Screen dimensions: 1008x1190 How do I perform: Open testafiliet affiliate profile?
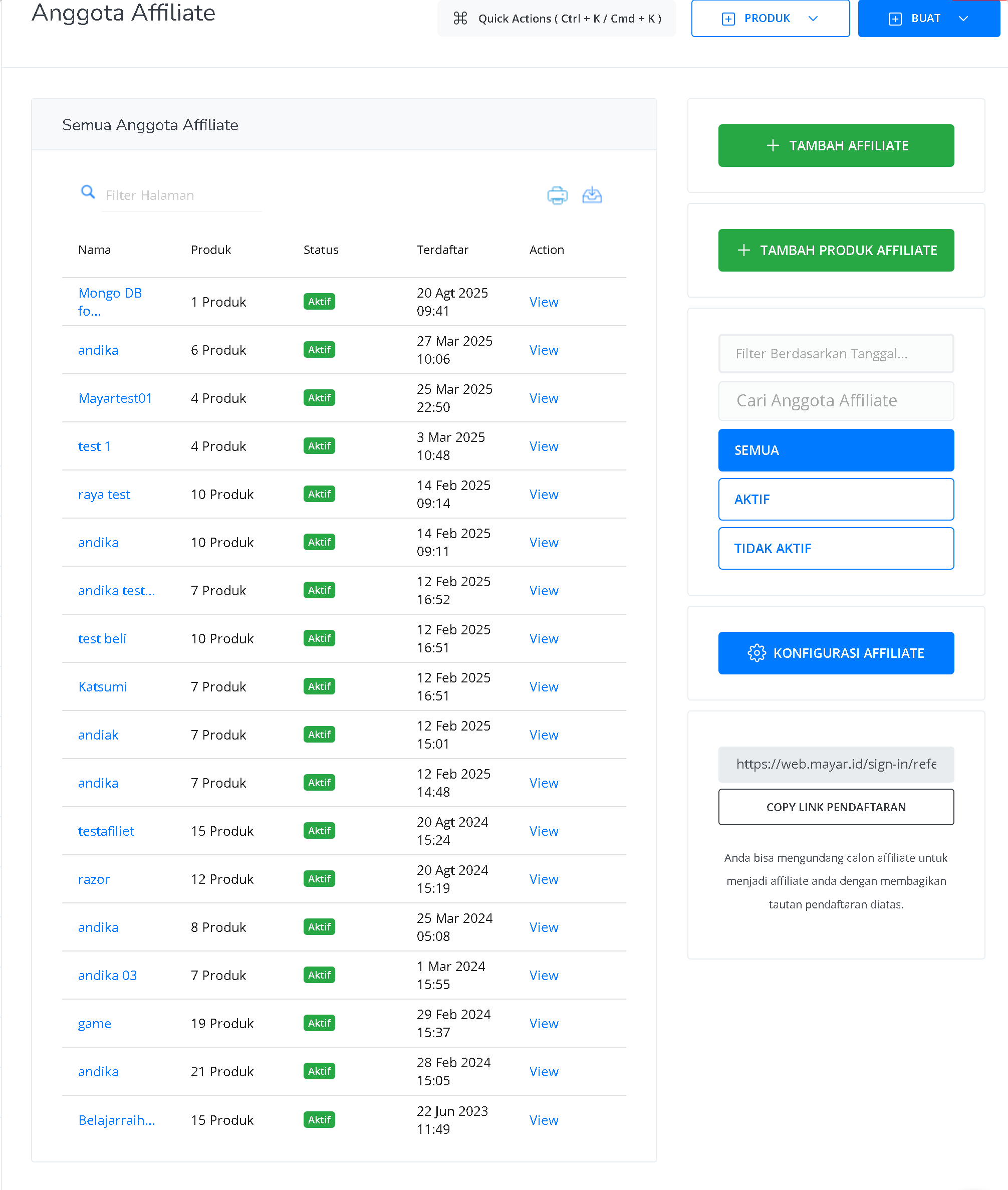[106, 831]
